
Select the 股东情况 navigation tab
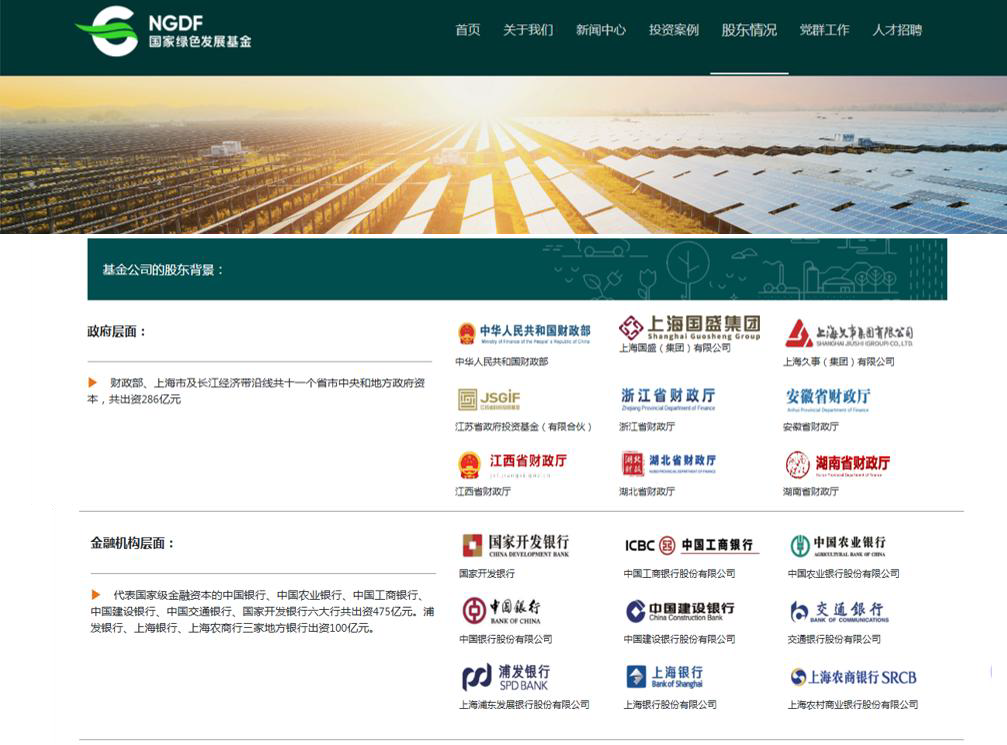point(749,30)
